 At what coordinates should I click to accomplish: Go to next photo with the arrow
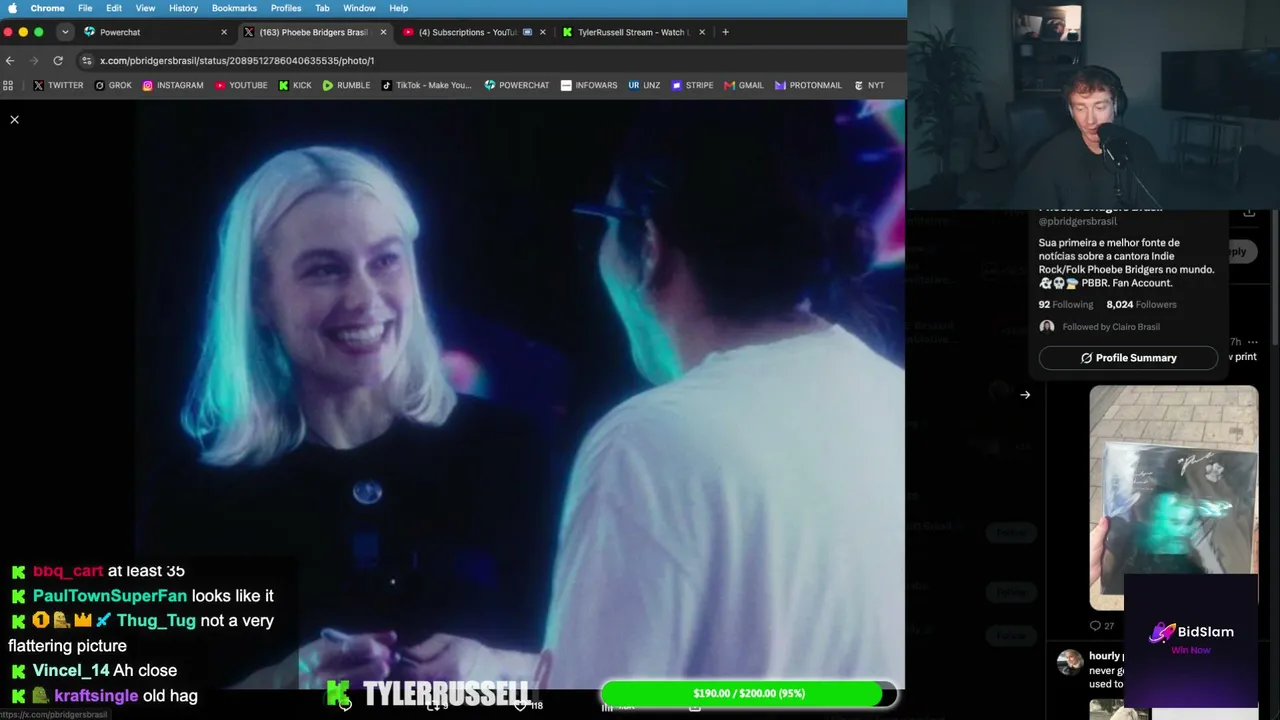pos(1025,395)
